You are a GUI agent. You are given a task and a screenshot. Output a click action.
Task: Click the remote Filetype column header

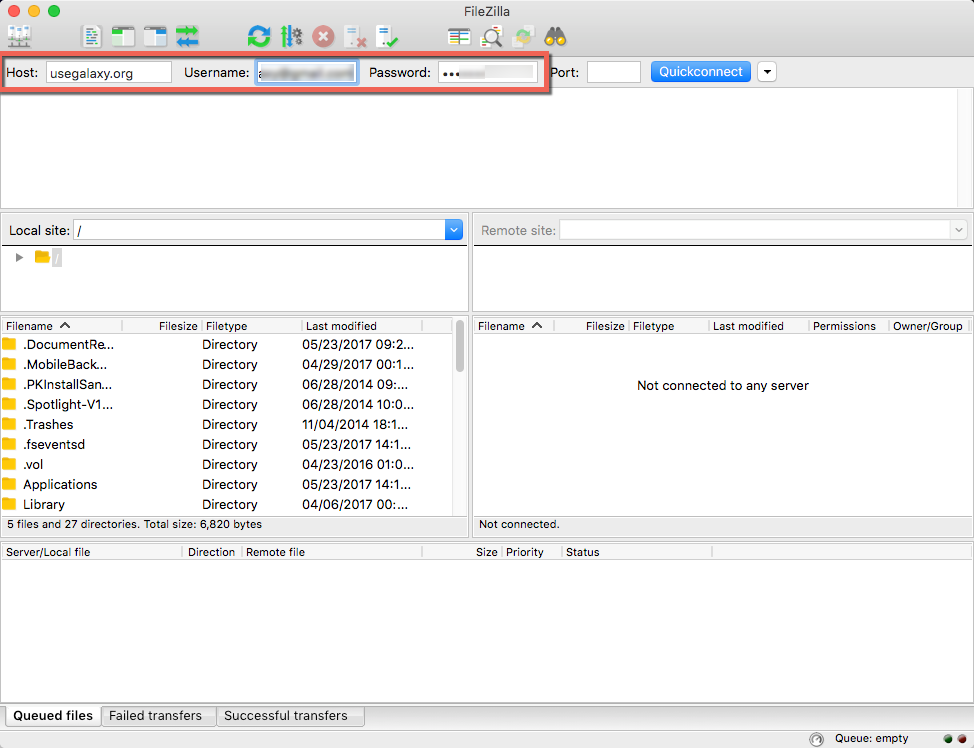669,326
